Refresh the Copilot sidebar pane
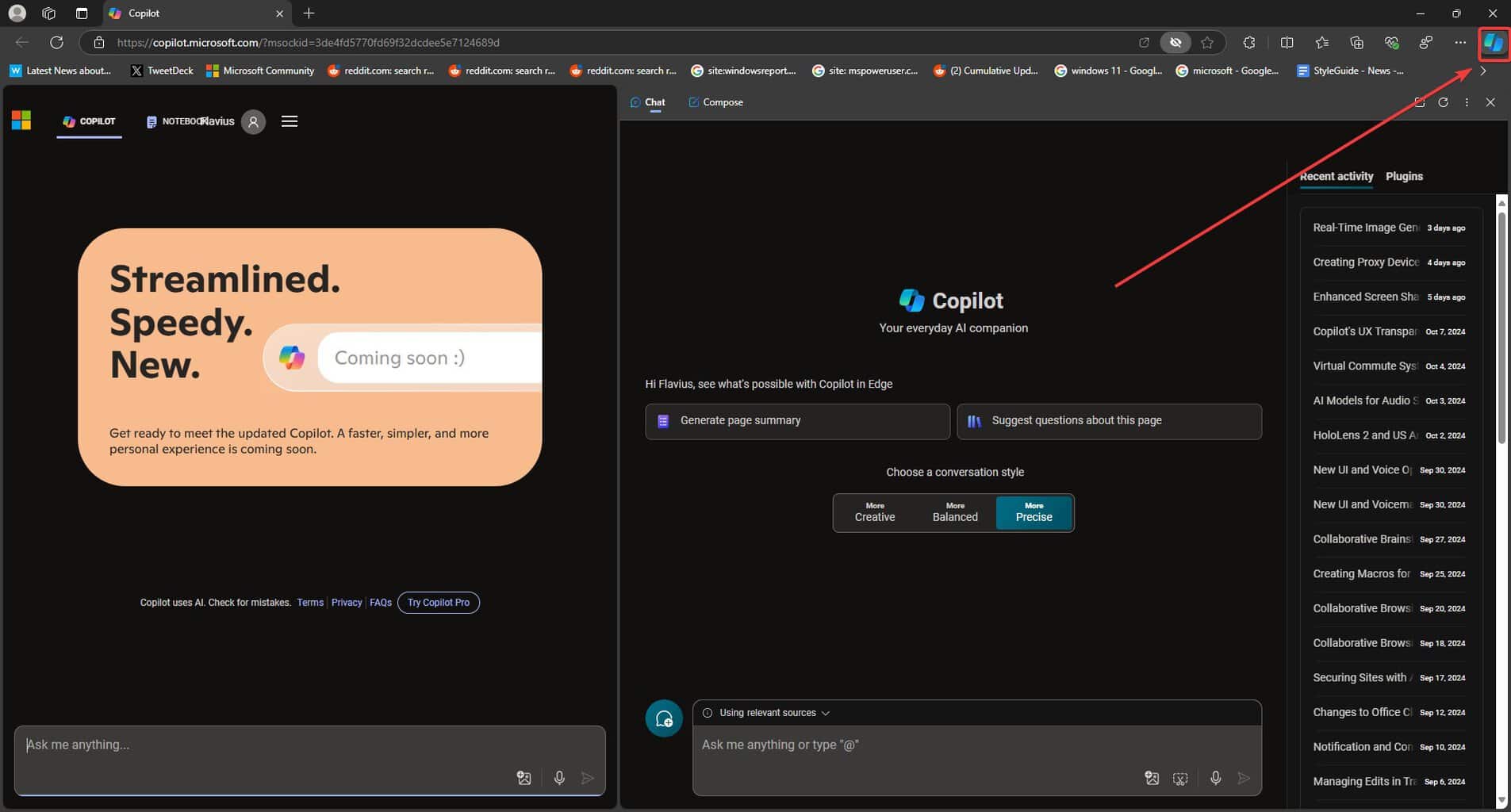The image size is (1511, 812). tap(1443, 102)
